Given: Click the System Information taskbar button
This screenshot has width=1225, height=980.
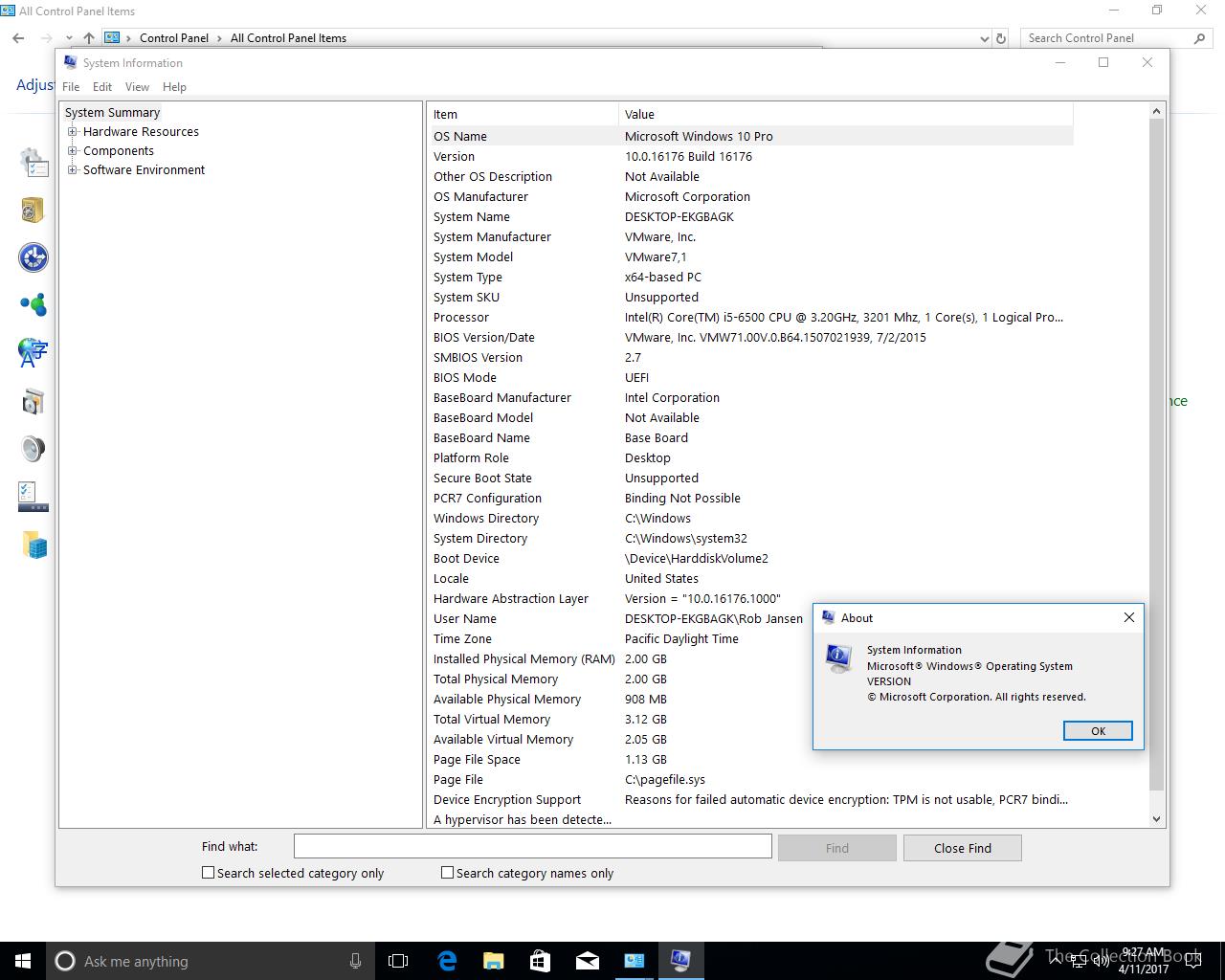Looking at the screenshot, I should (680, 961).
